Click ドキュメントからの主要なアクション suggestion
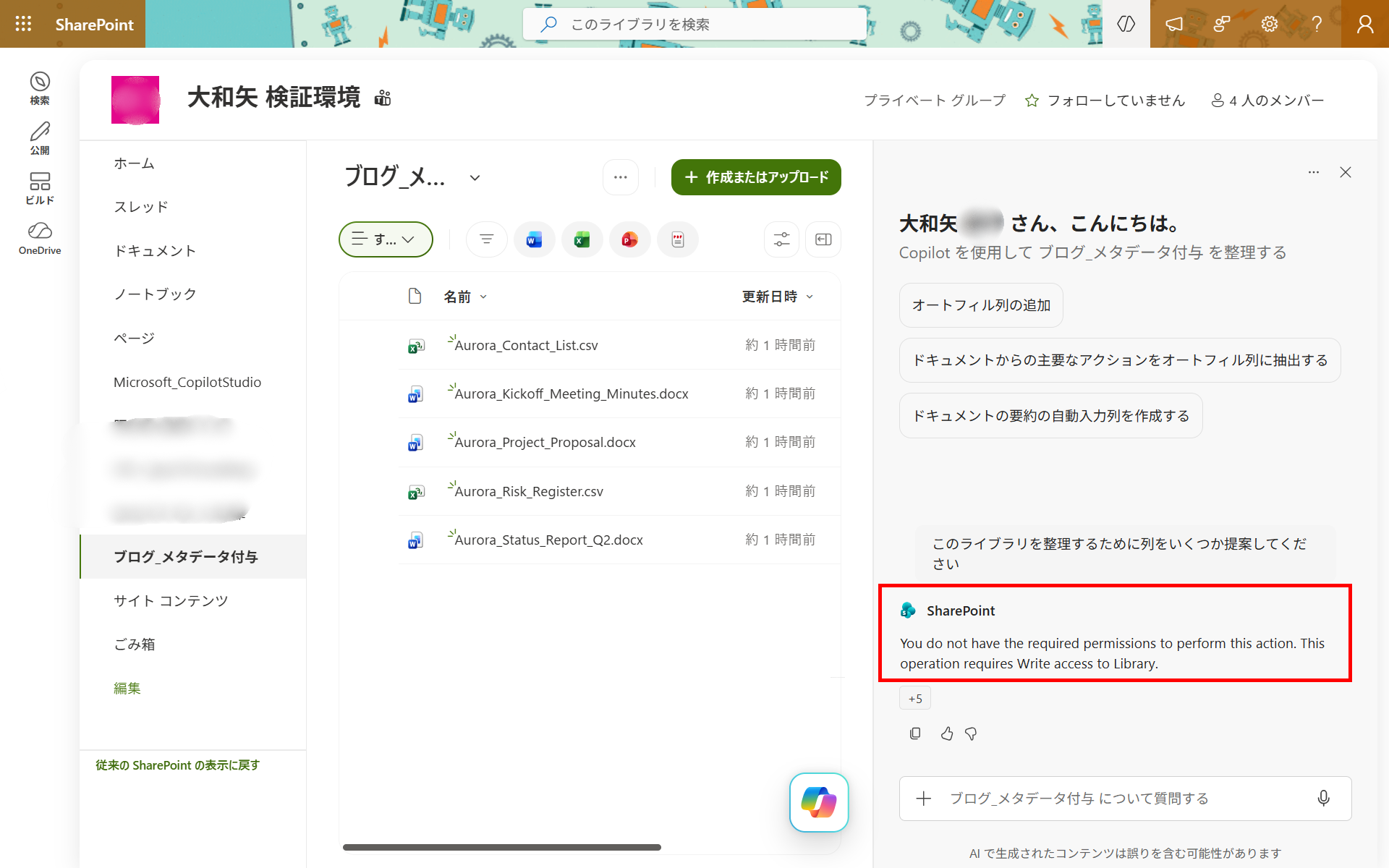Viewport: 1389px width, 868px height. (x=1120, y=360)
